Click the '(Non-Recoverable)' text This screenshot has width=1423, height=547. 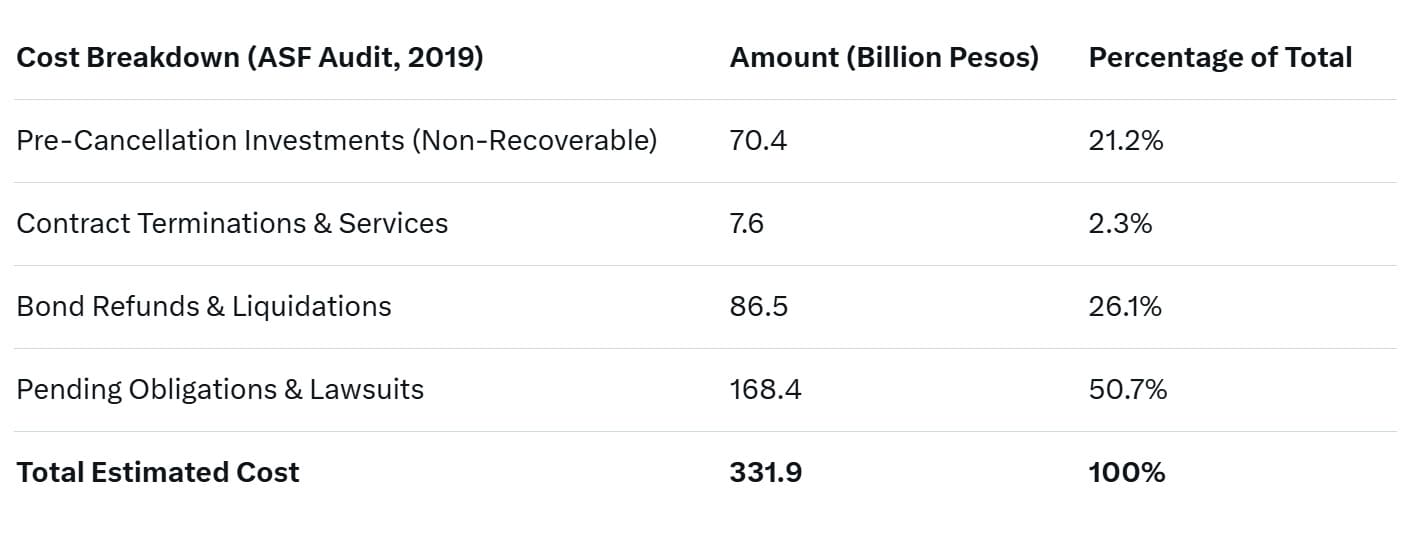534,141
